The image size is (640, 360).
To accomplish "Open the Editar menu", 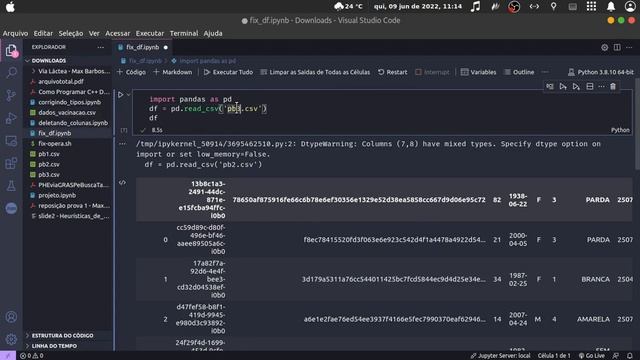I will coord(43,33).
